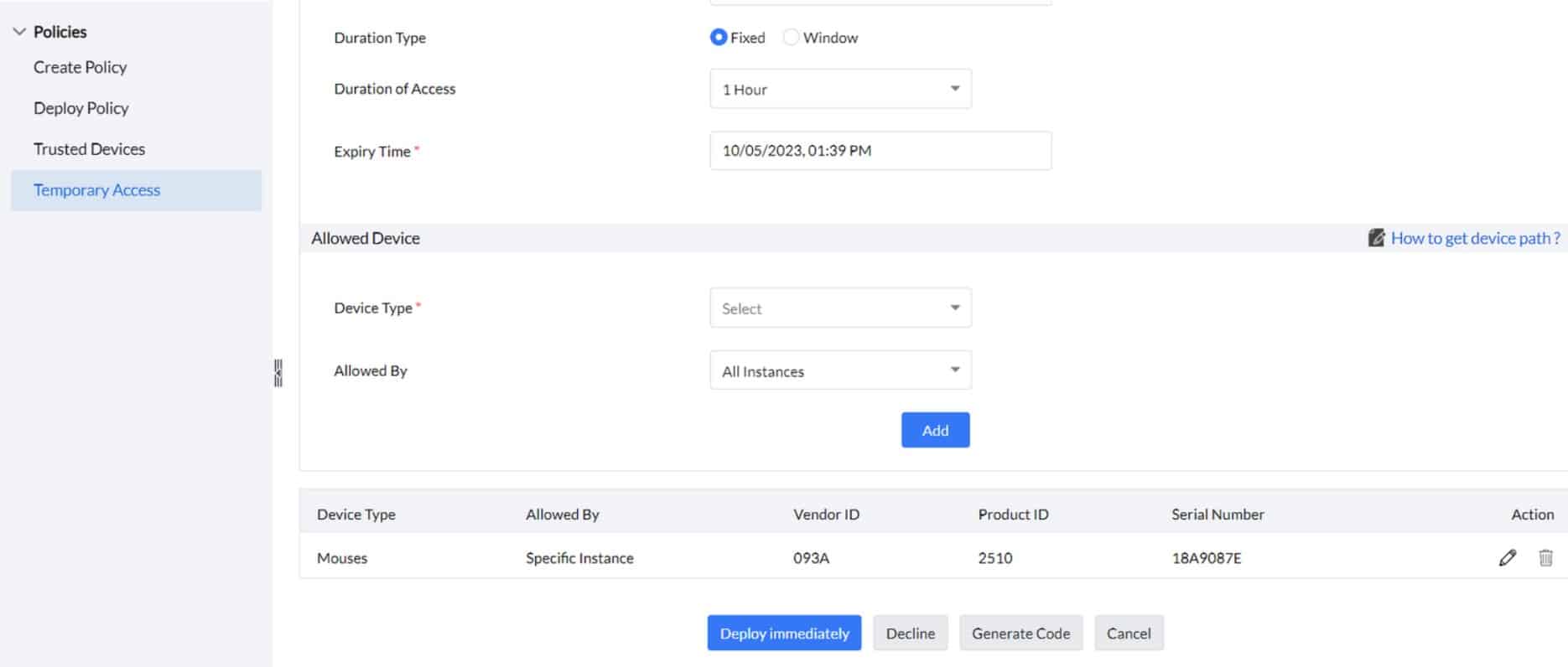The image size is (1568, 667).
Task: Open the Allowed By dropdown
Action: 840,370
